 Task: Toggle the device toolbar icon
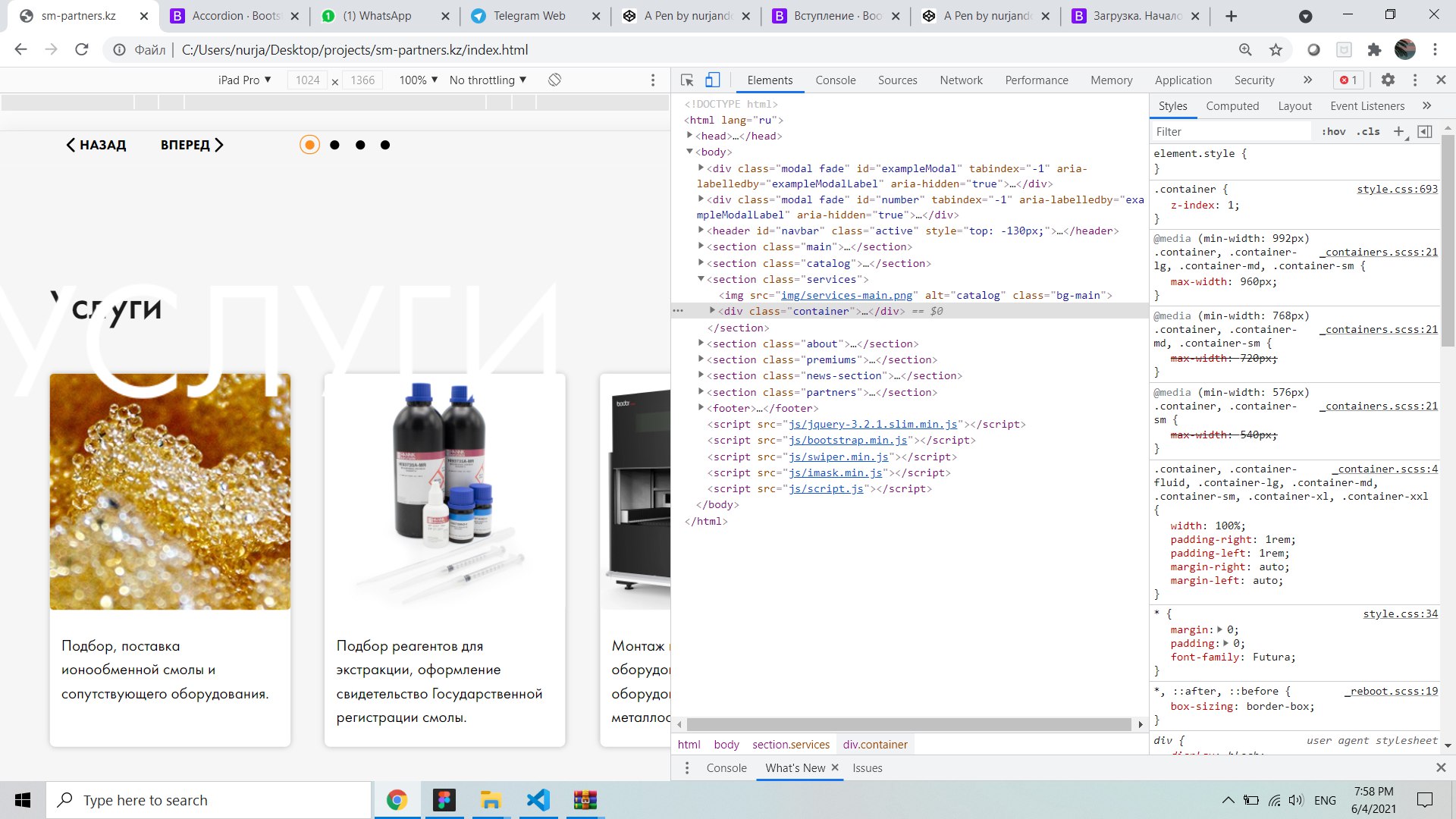tap(712, 80)
